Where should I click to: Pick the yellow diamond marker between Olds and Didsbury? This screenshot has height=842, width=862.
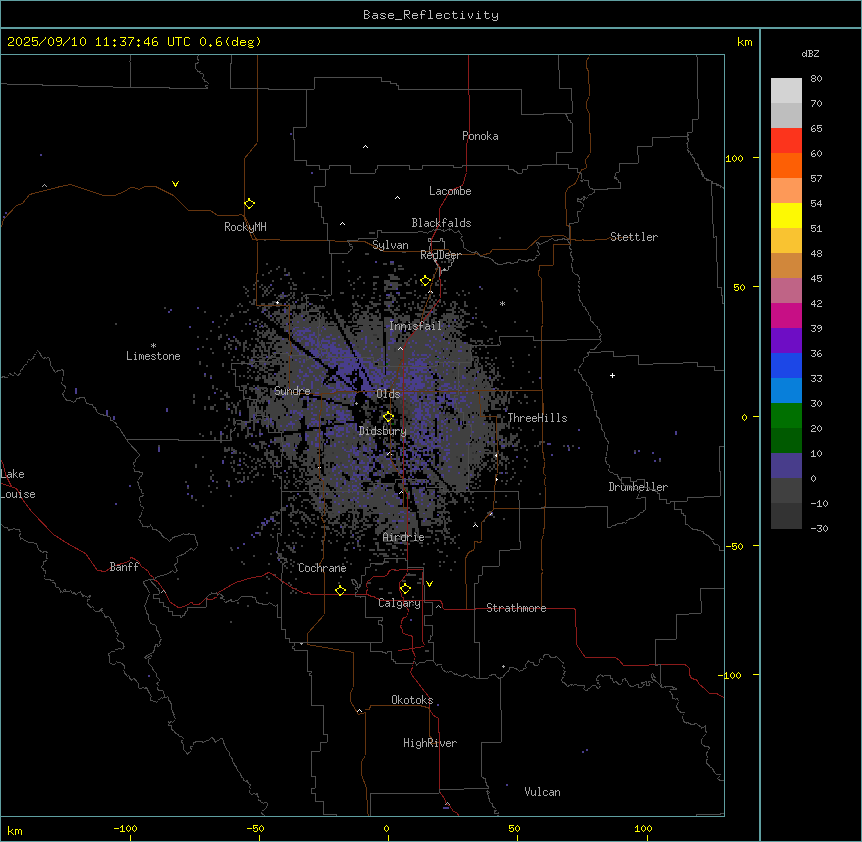[388, 417]
